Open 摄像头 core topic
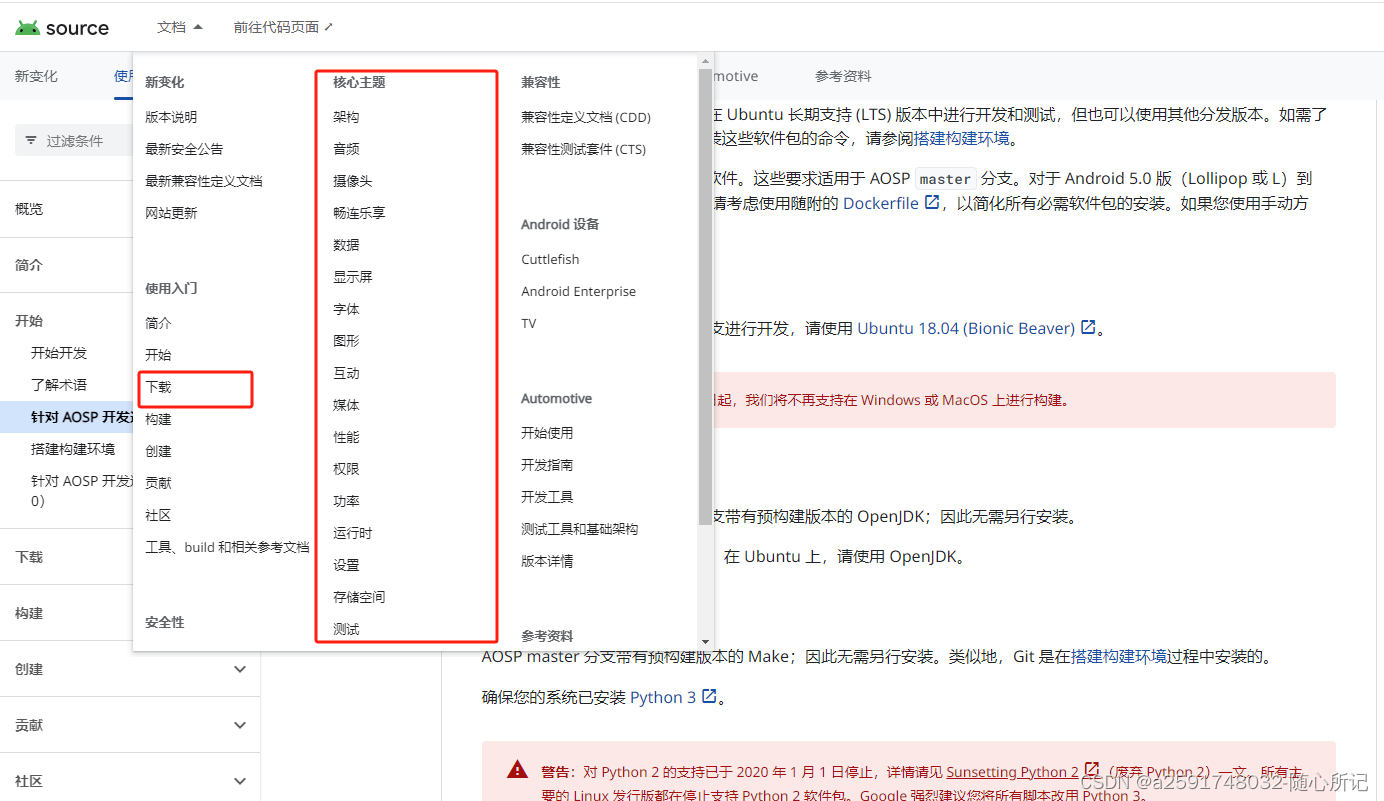This screenshot has width=1384, height=801. tap(352, 181)
